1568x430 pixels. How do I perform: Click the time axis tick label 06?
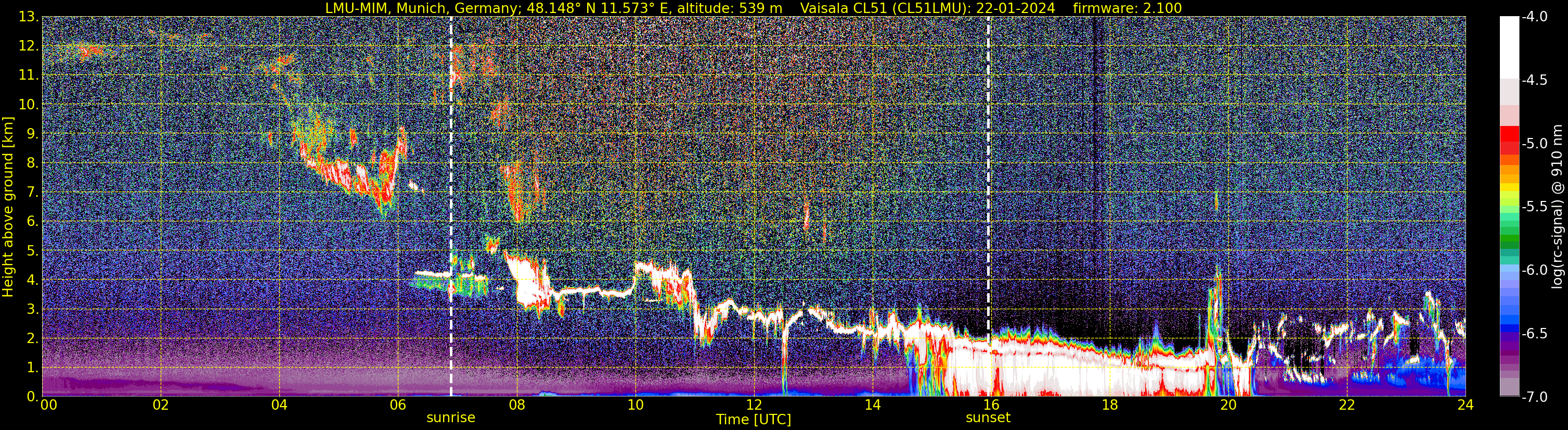397,405
